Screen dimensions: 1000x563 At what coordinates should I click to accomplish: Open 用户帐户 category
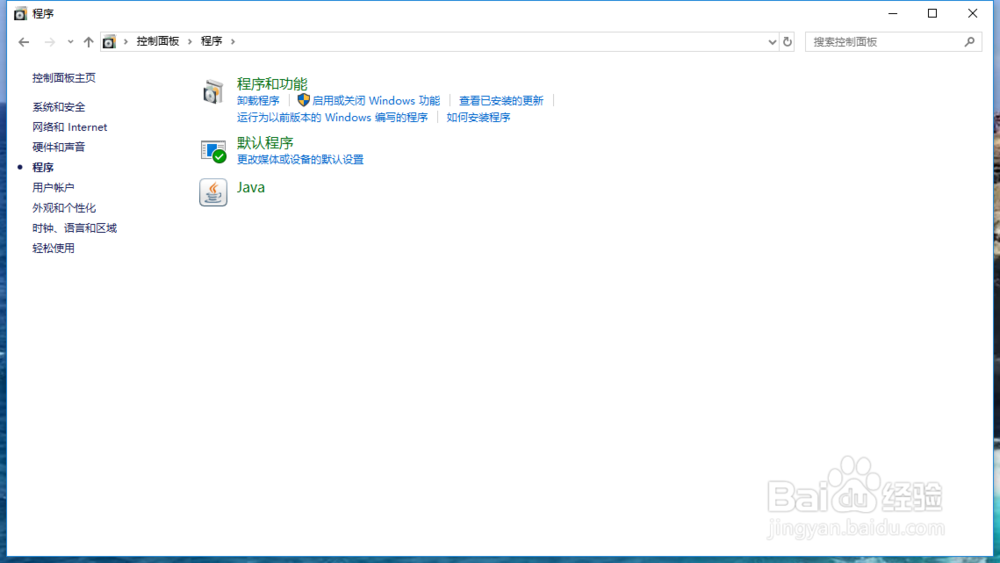53,187
